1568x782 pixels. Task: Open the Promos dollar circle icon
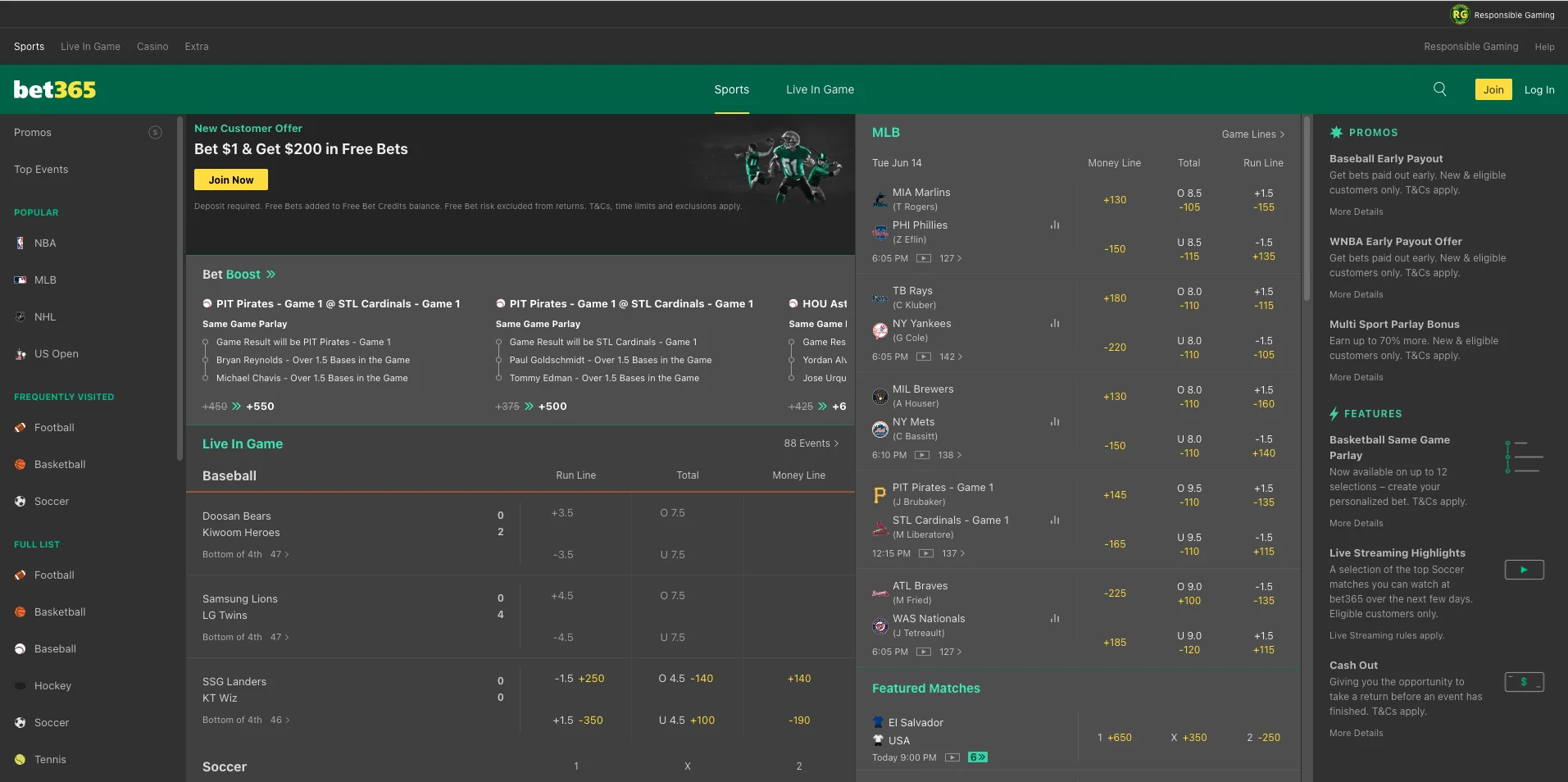pyautogui.click(x=155, y=133)
